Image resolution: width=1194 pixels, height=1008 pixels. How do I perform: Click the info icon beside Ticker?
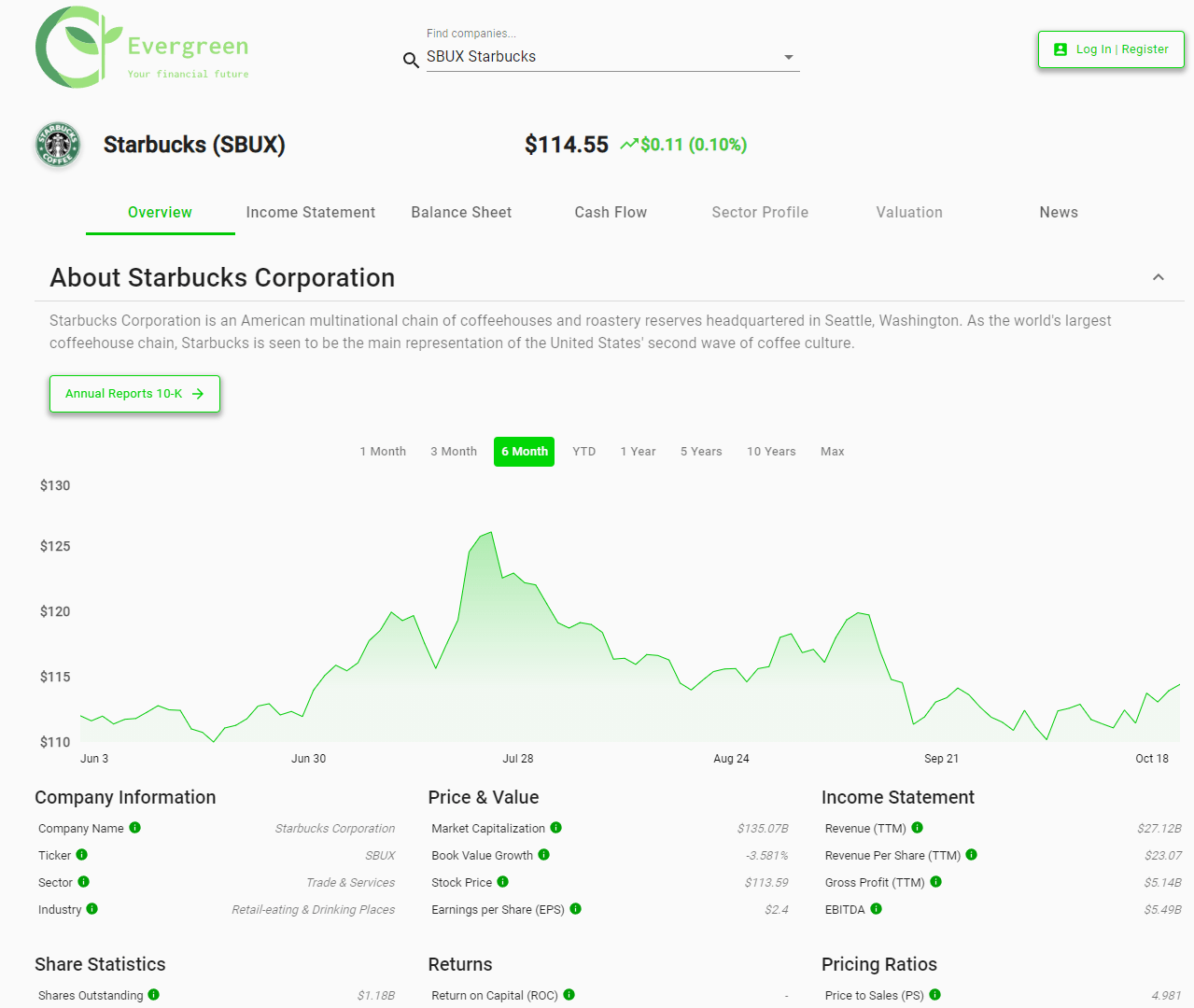pos(82,855)
